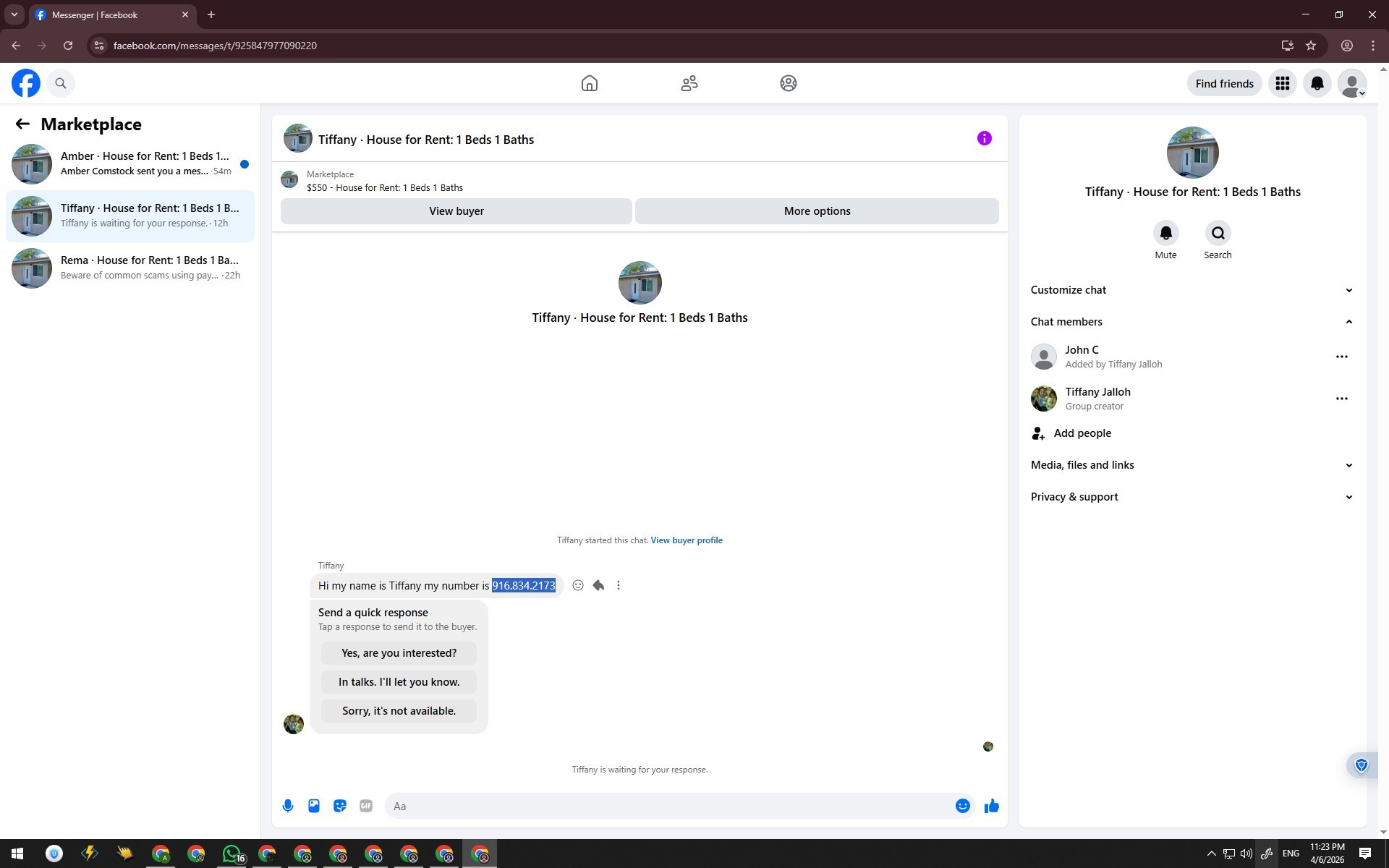This screenshot has width=1389, height=868.
Task: Expand Customize chat section
Action: point(1192,290)
